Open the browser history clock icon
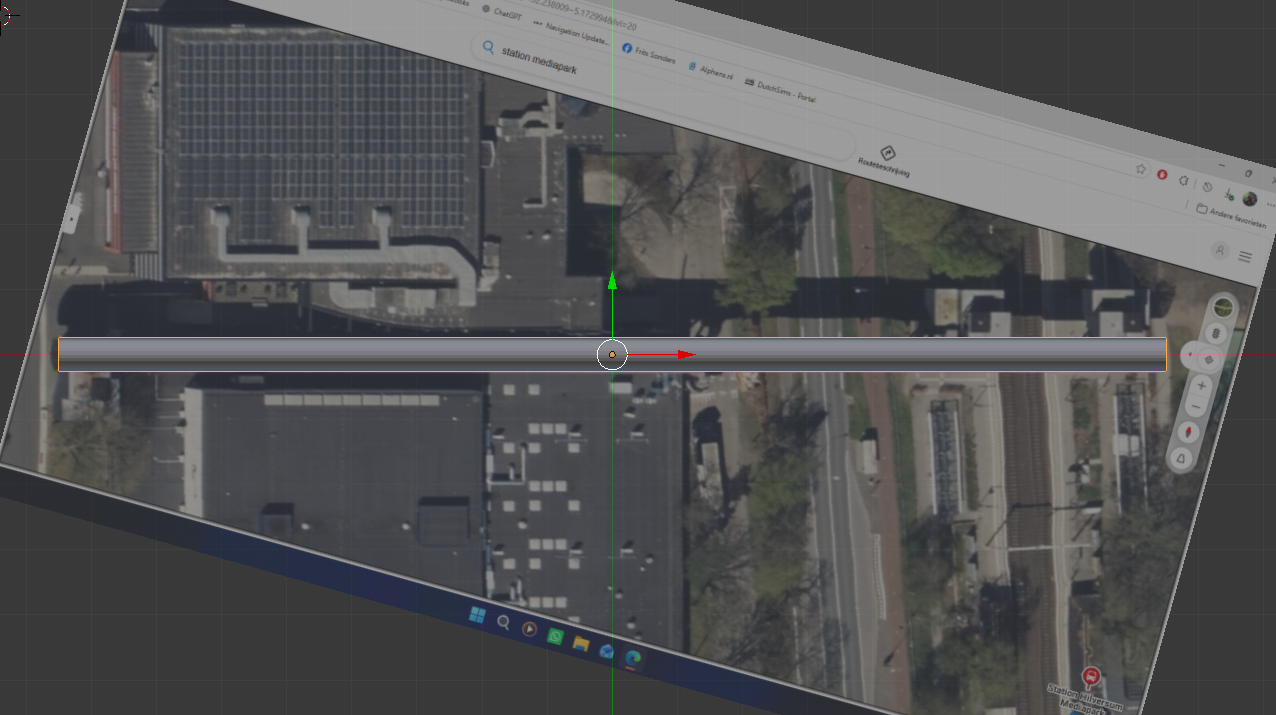This screenshot has height=715, width=1276. (1207, 187)
